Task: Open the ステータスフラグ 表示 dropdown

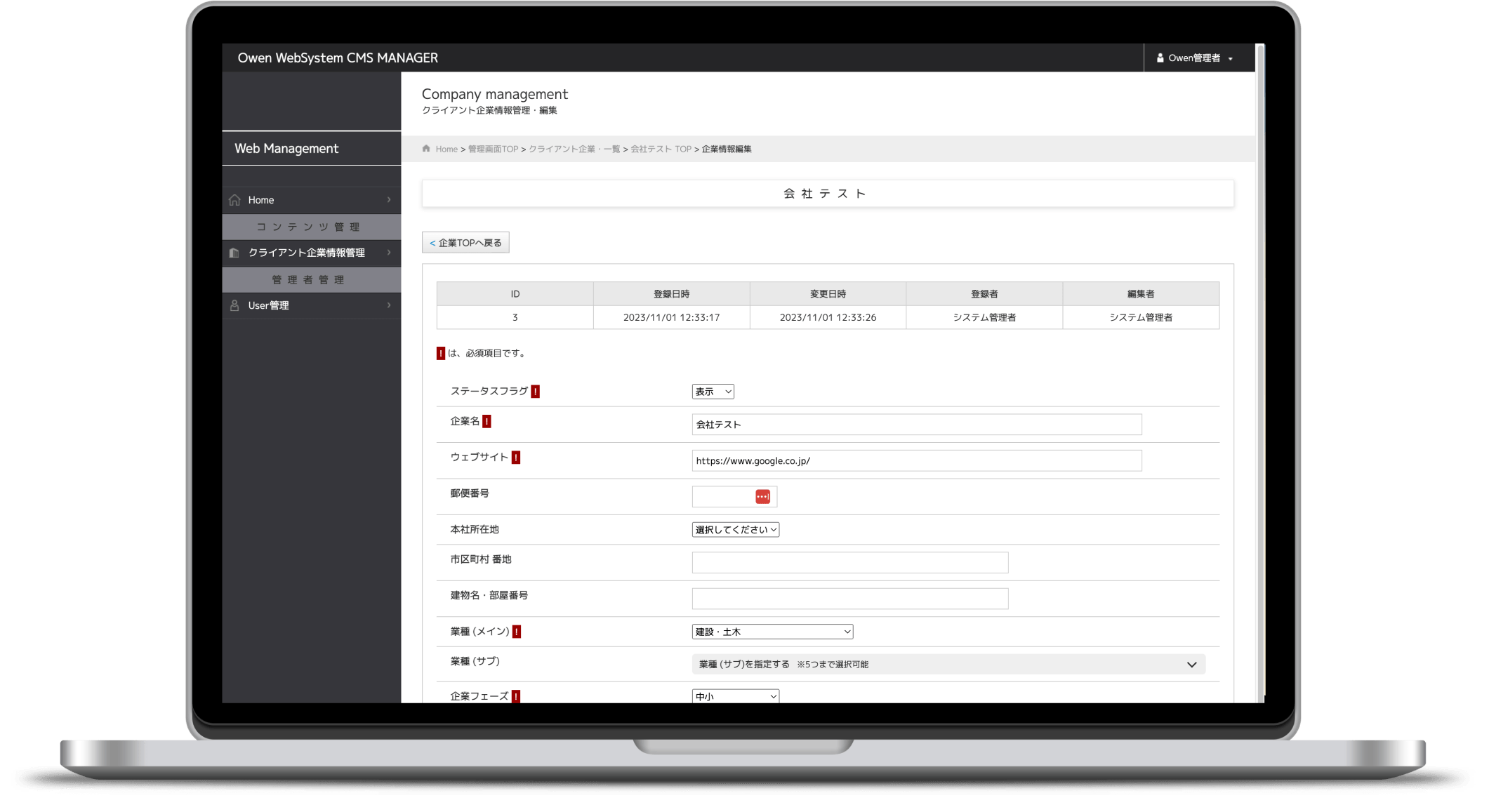Action: 713,392
